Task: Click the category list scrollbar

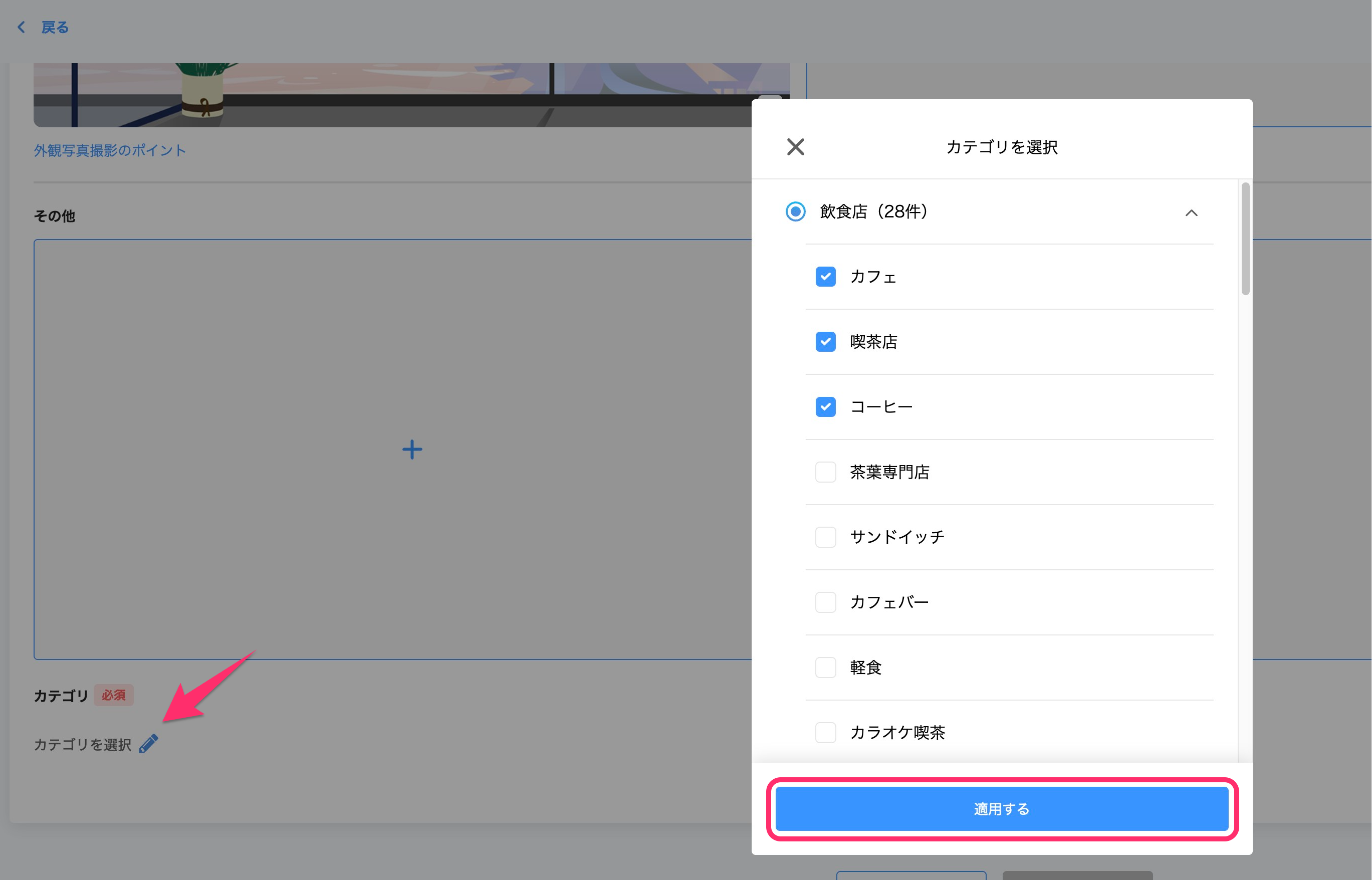Action: click(1245, 239)
